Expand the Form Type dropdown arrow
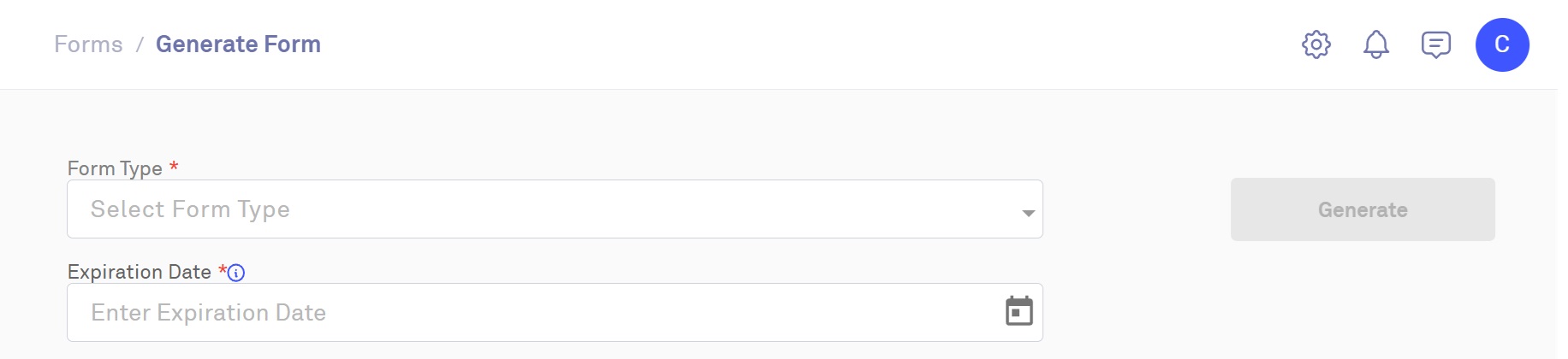The image size is (1568, 359). (x=1028, y=212)
